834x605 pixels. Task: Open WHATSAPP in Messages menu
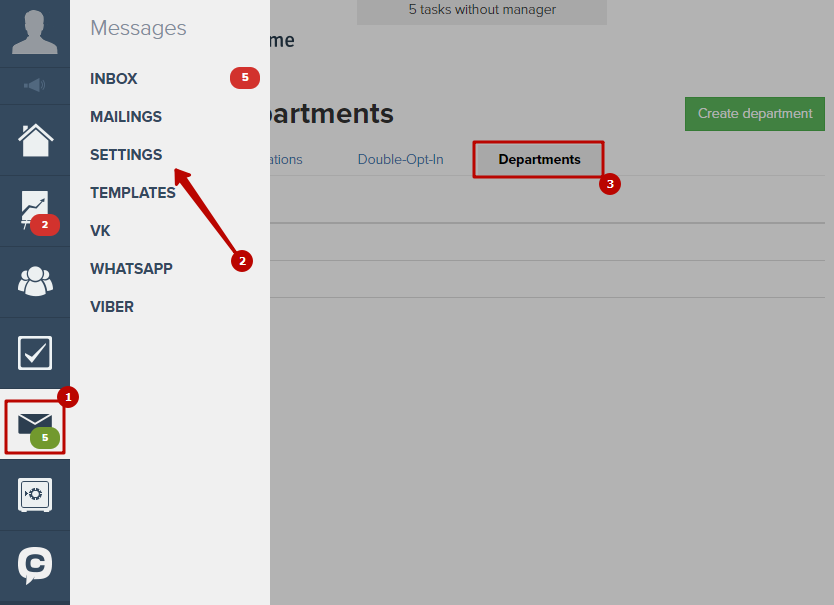[x=131, y=269]
